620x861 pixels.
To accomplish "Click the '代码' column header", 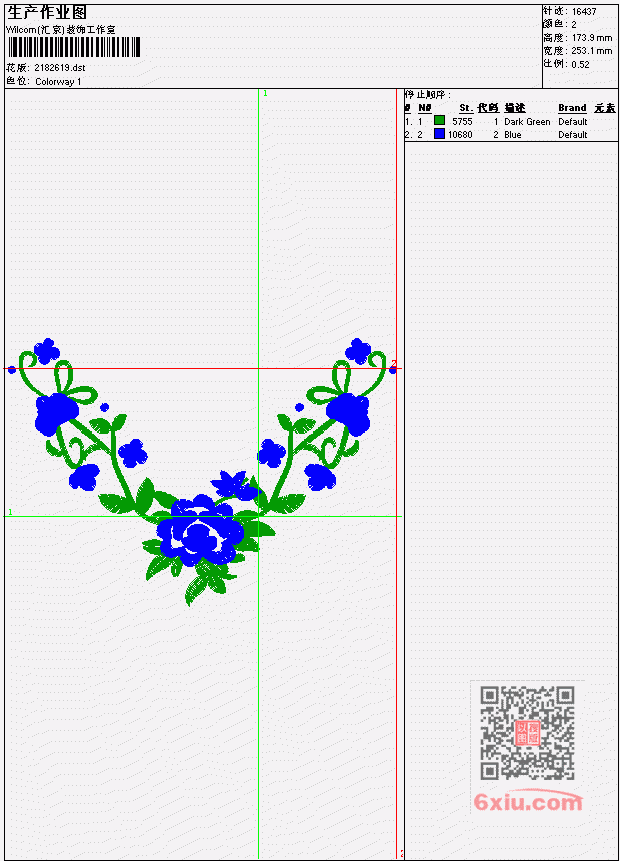I will 488,108.
